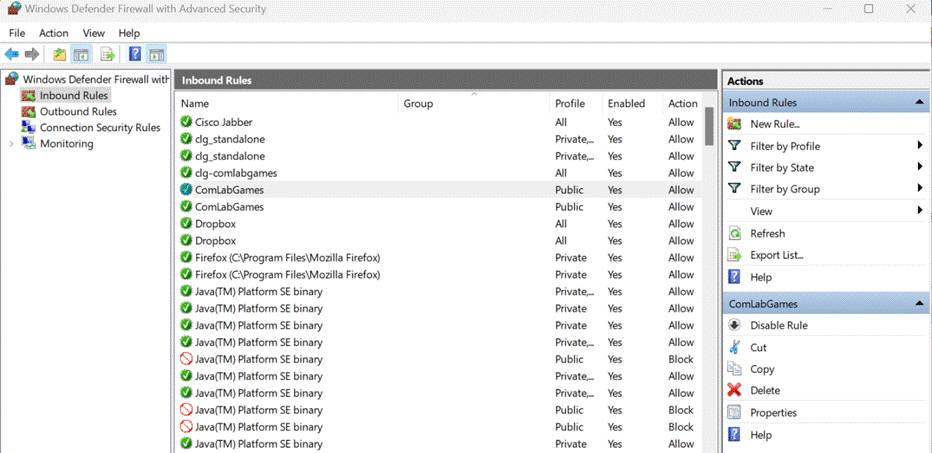
Task: Sort by the Profile column header
Action: tap(575, 103)
